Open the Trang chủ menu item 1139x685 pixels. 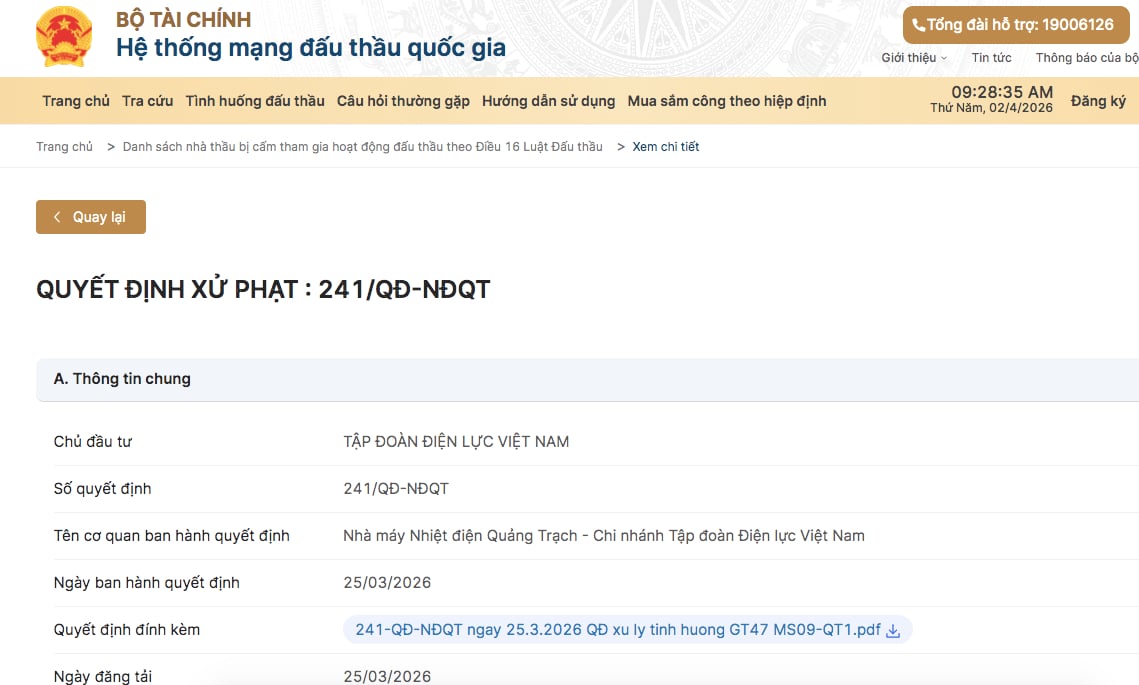click(76, 101)
